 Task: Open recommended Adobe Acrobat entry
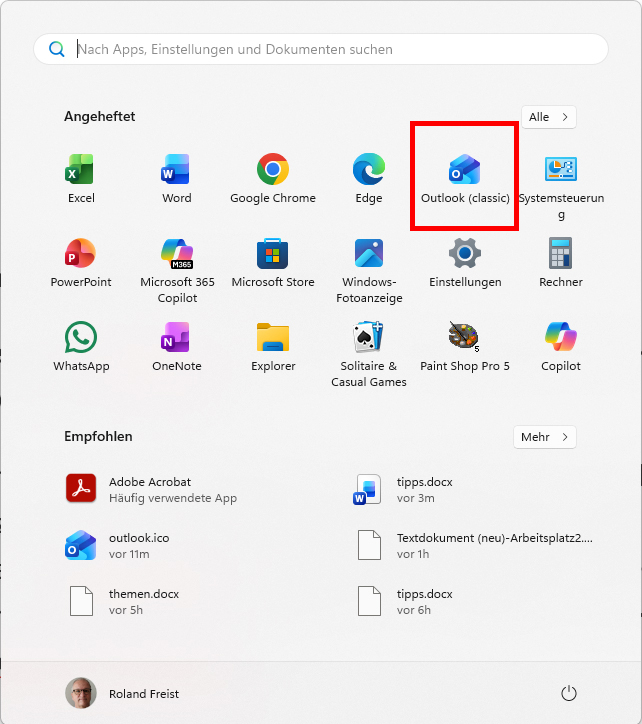150,489
